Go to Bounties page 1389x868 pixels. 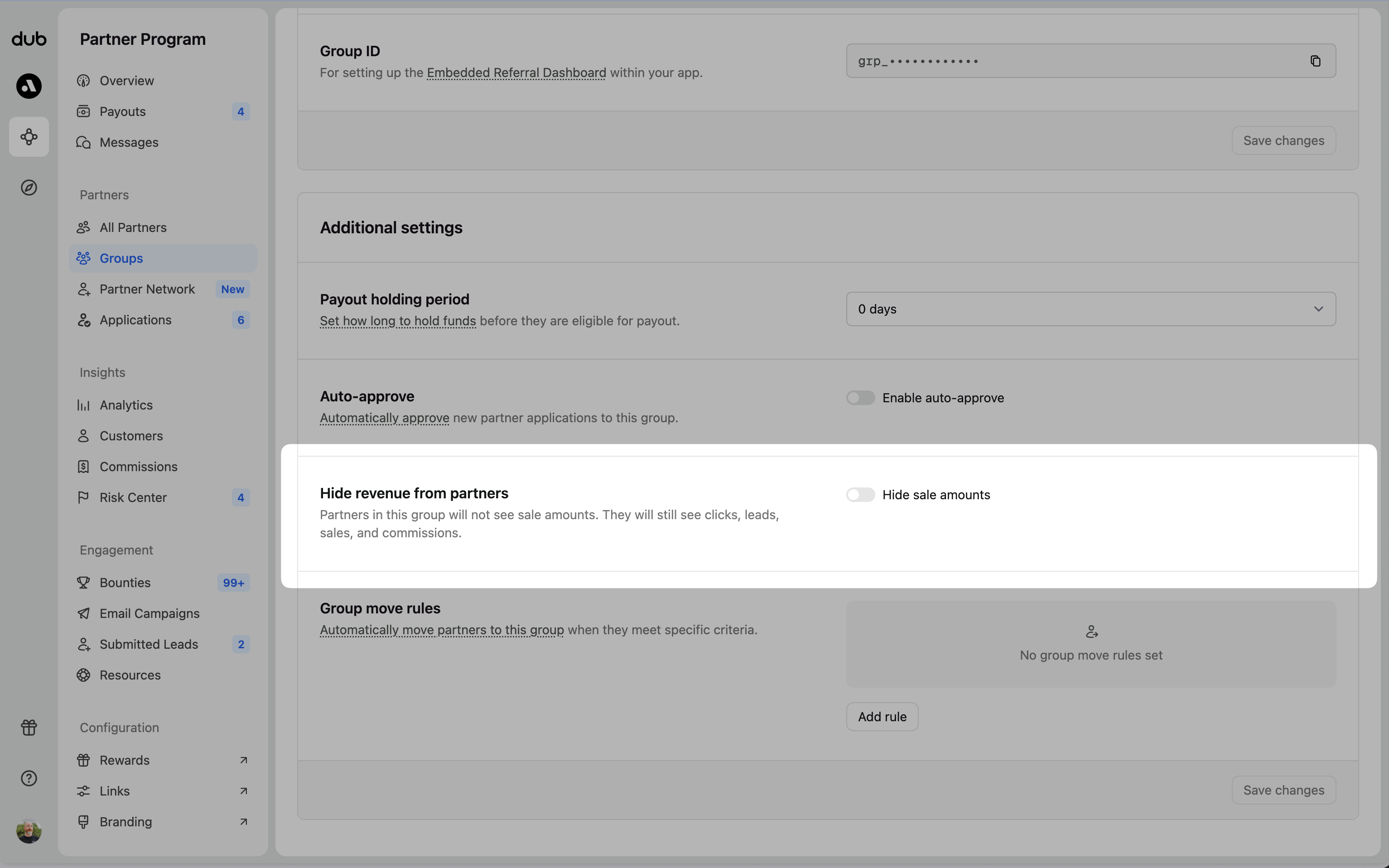[x=163, y=583]
